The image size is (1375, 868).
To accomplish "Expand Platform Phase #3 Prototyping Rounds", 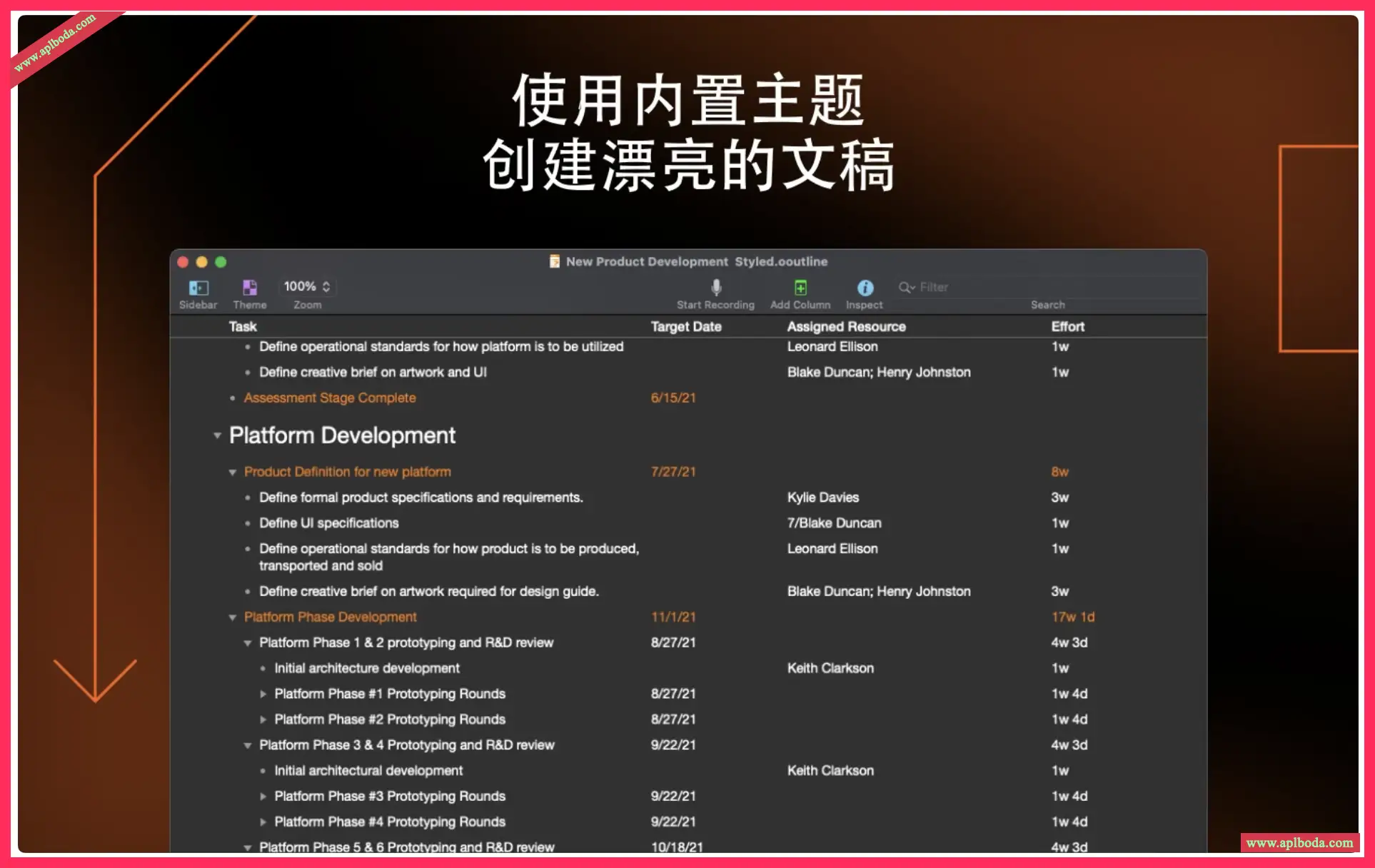I will coord(263,797).
